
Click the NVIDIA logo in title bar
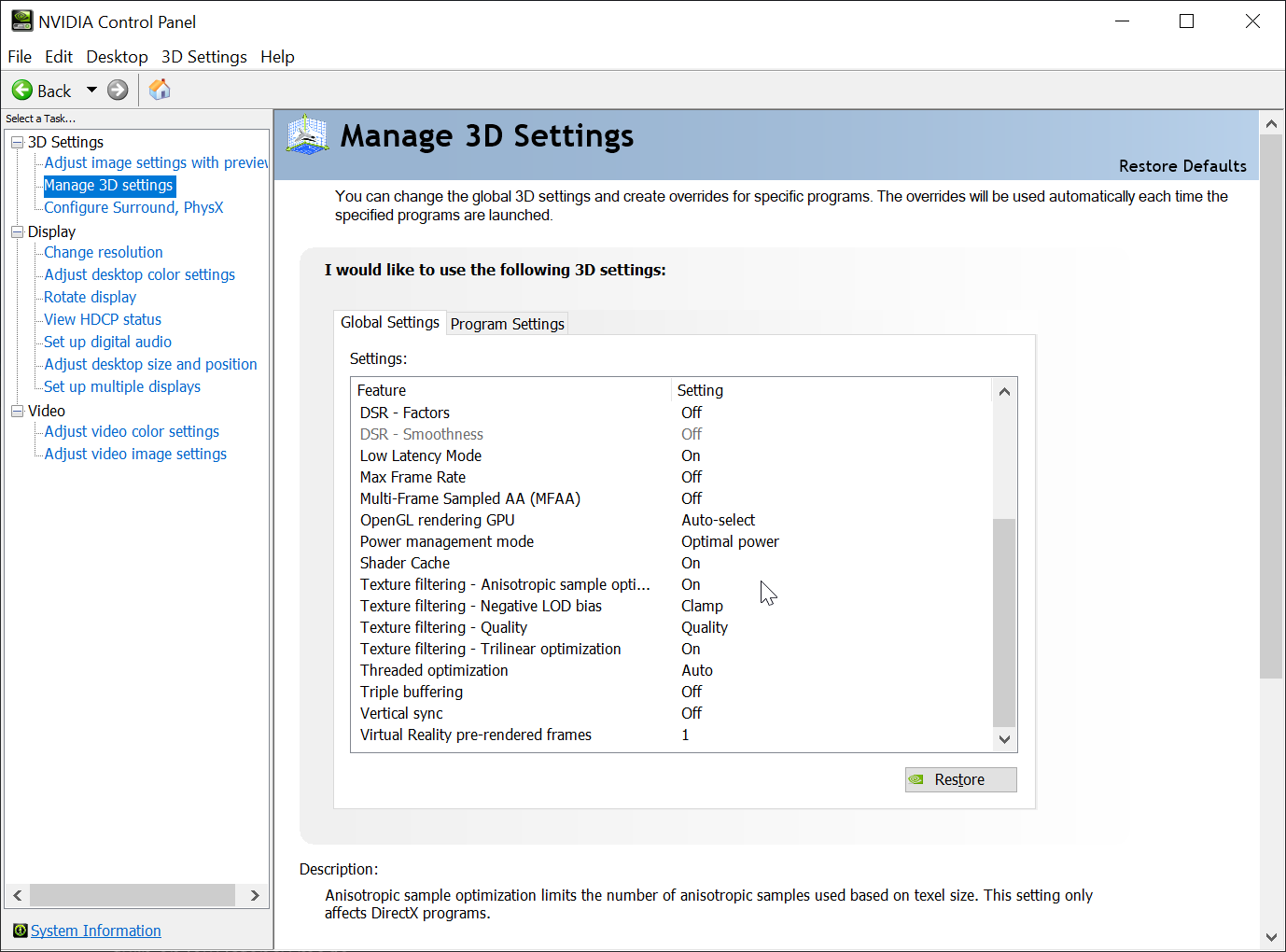(x=21, y=21)
